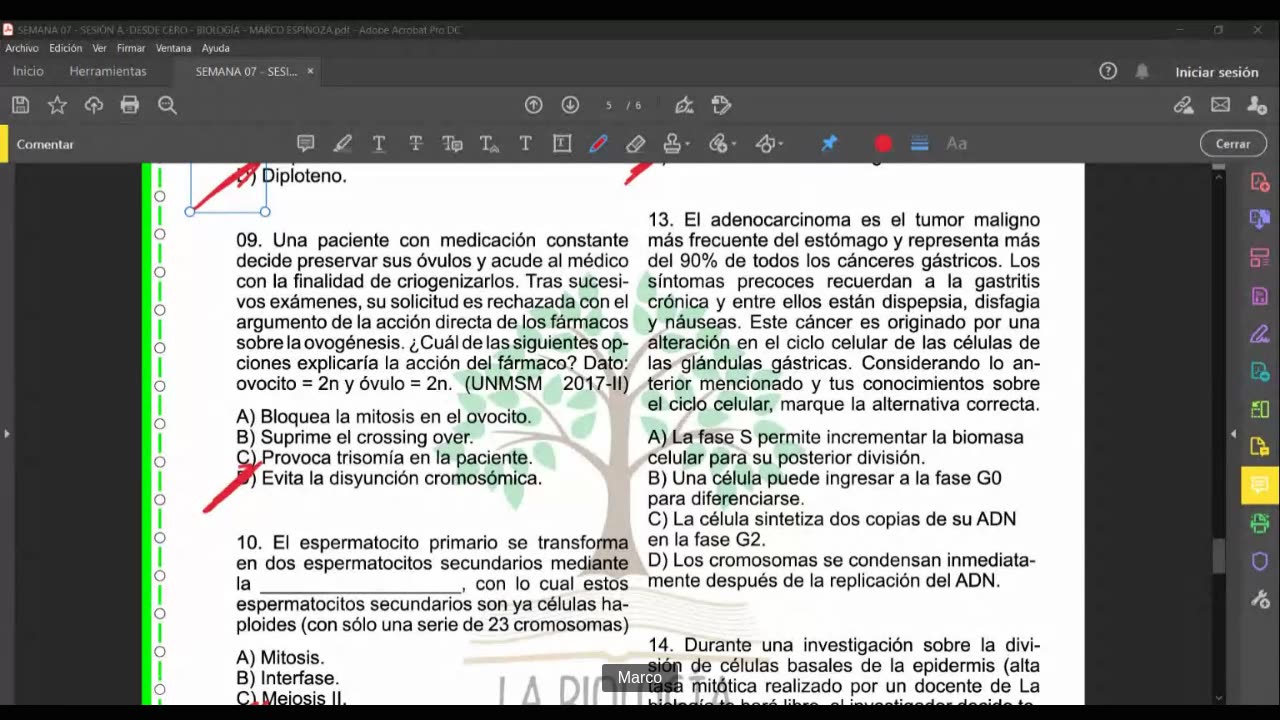Open the Ventana menu

pos(173,48)
